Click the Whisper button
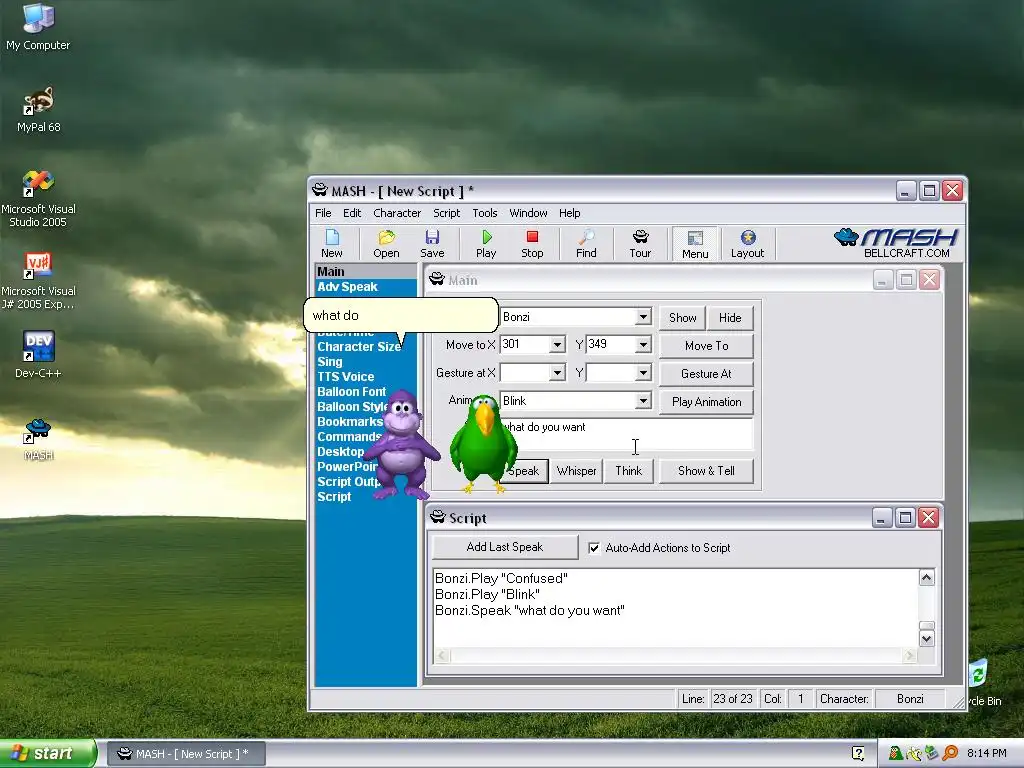 (576, 471)
